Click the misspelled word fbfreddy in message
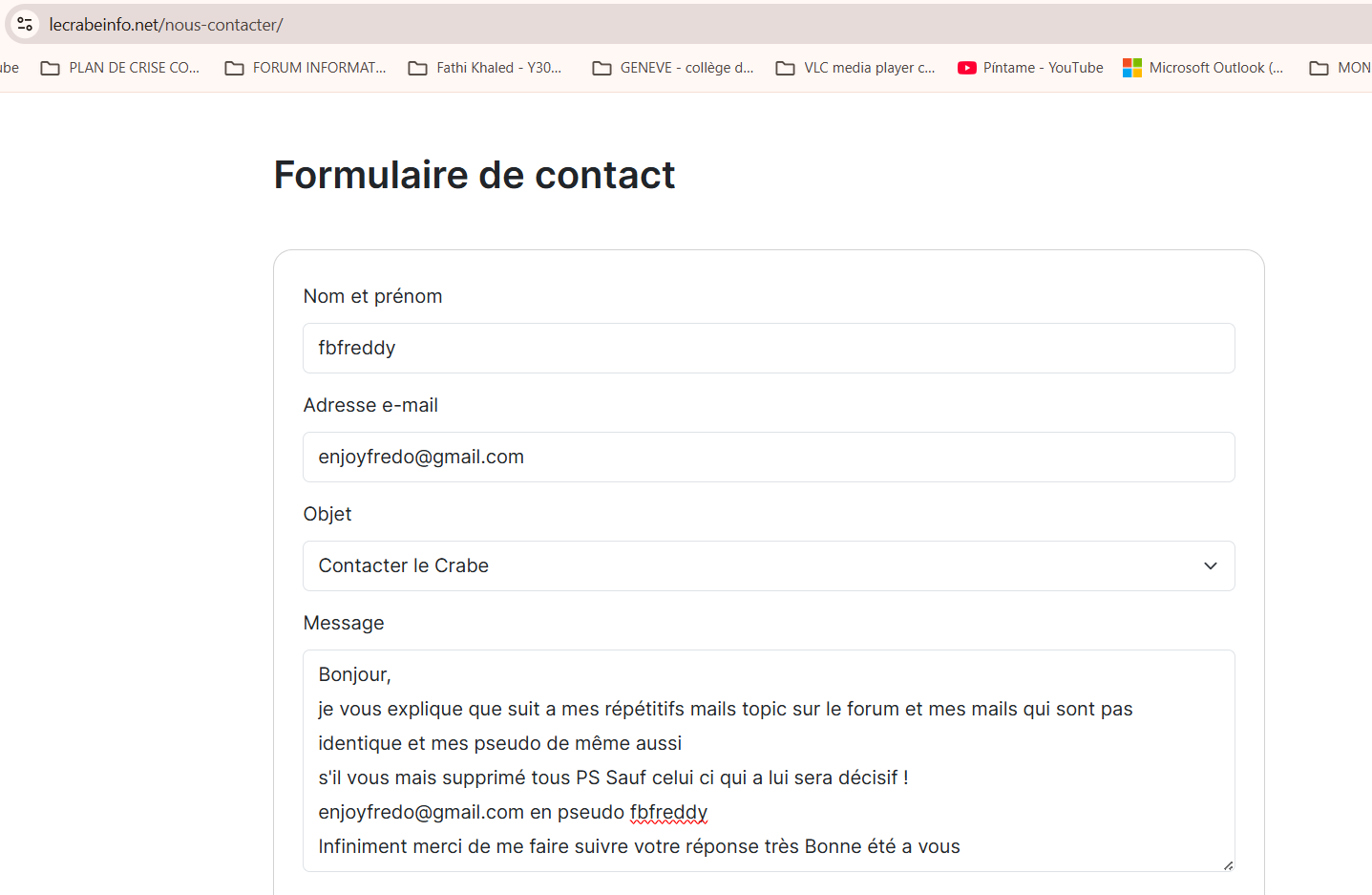This screenshot has width=1372, height=895. coord(668,812)
